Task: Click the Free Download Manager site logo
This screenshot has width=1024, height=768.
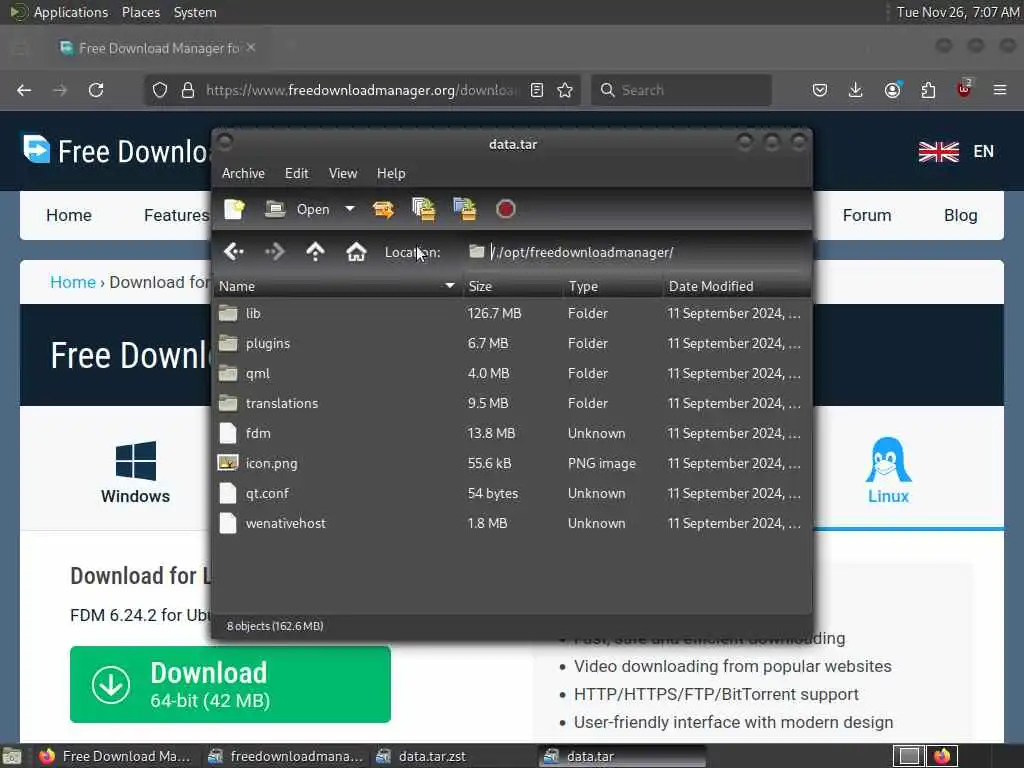Action: point(115,151)
